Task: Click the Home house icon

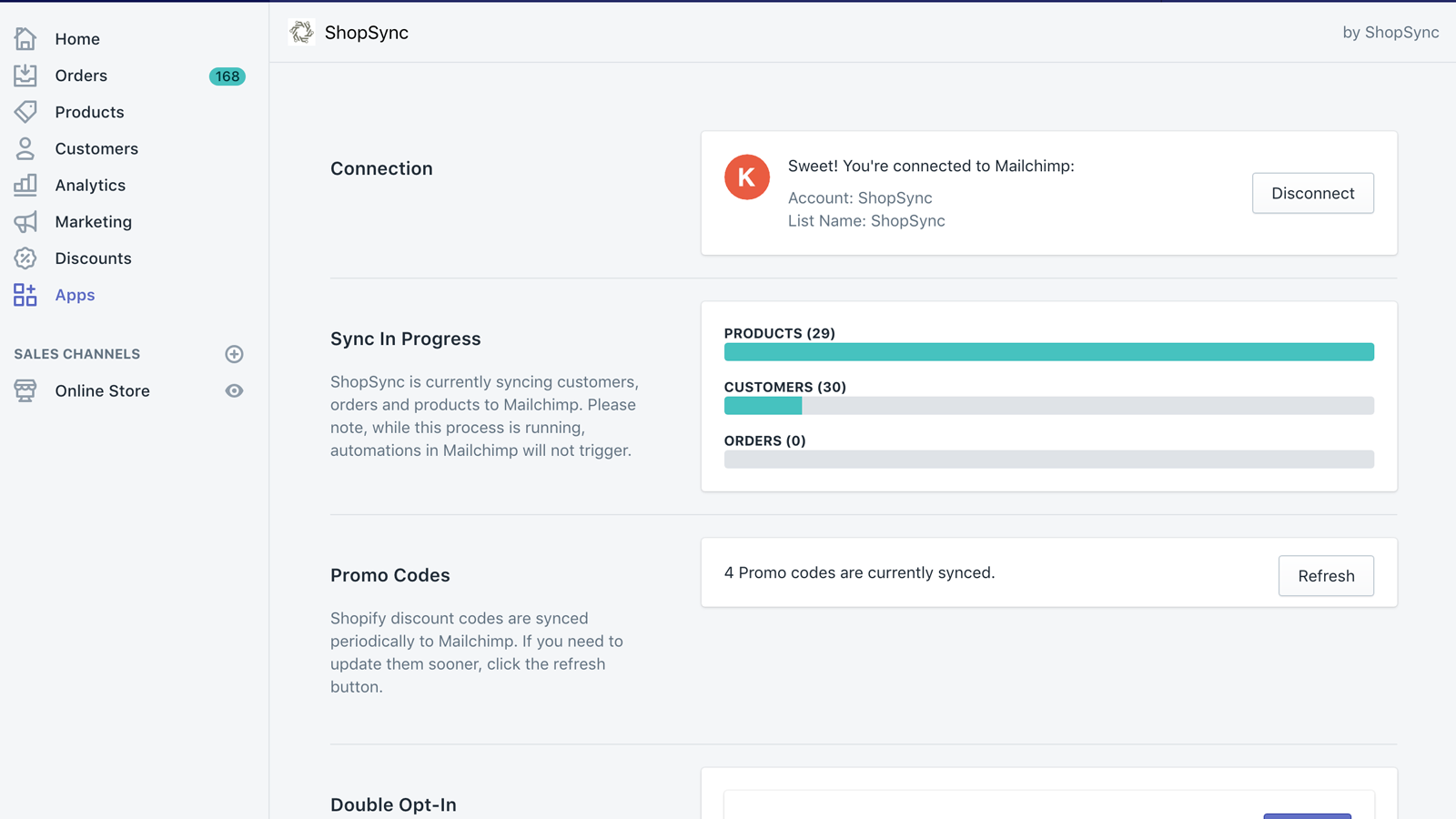Action: [x=25, y=39]
